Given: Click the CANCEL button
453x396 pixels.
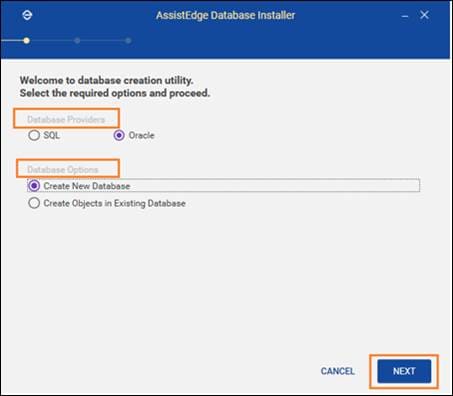Looking at the screenshot, I should [337, 371].
